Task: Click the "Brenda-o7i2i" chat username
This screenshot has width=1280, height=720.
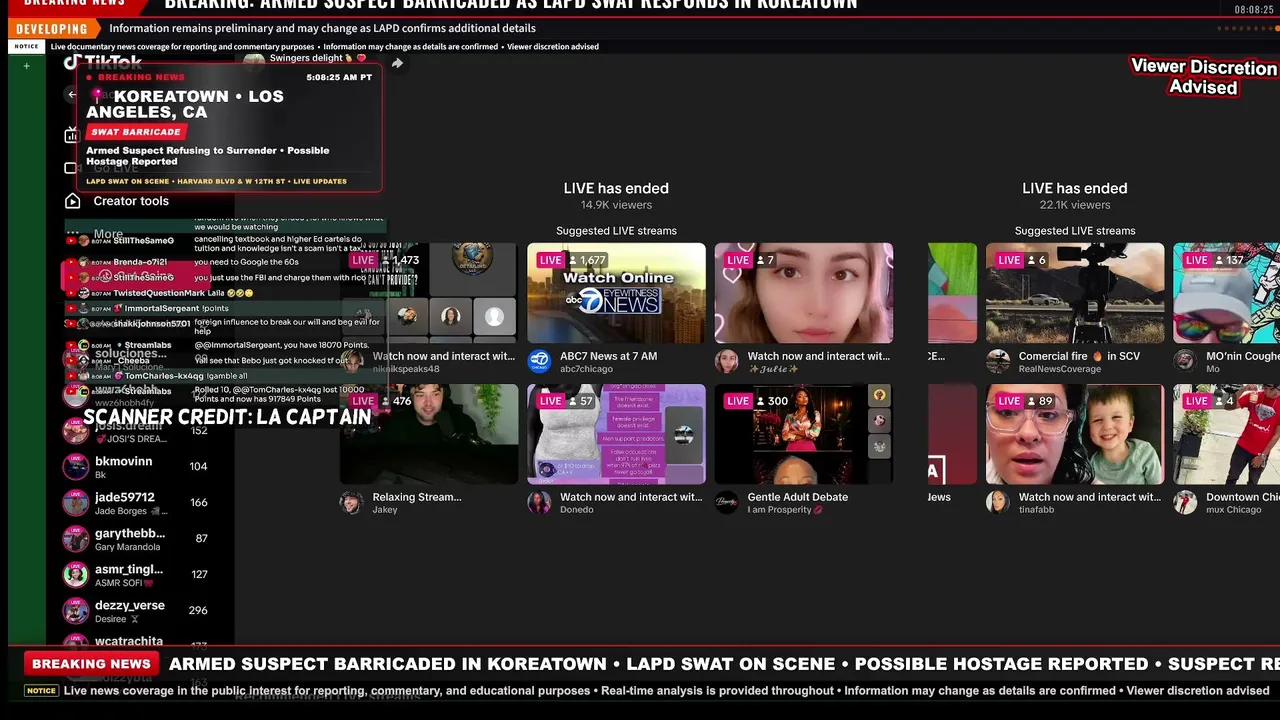Action: coord(140,262)
